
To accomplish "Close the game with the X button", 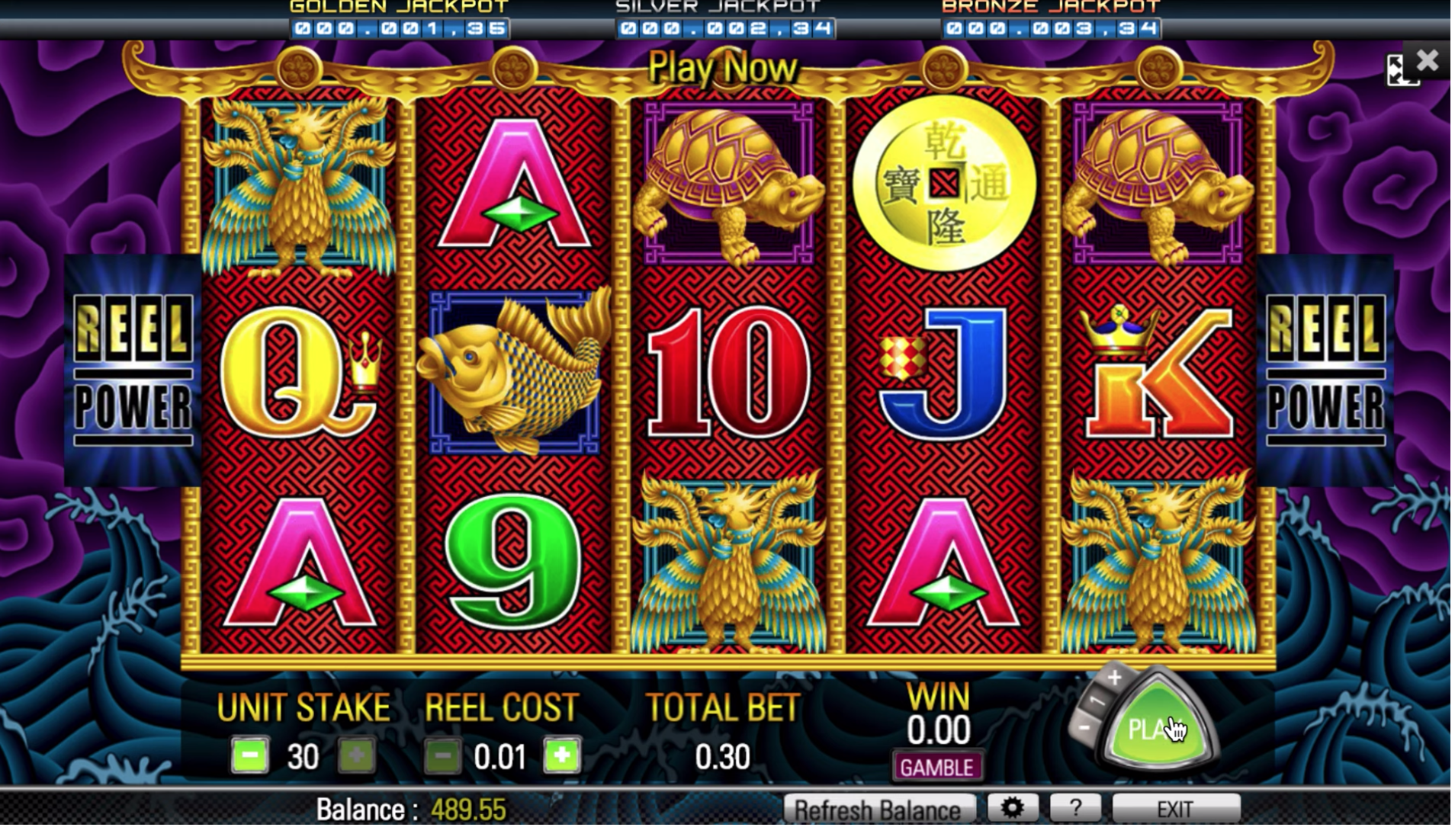I will [x=1428, y=60].
